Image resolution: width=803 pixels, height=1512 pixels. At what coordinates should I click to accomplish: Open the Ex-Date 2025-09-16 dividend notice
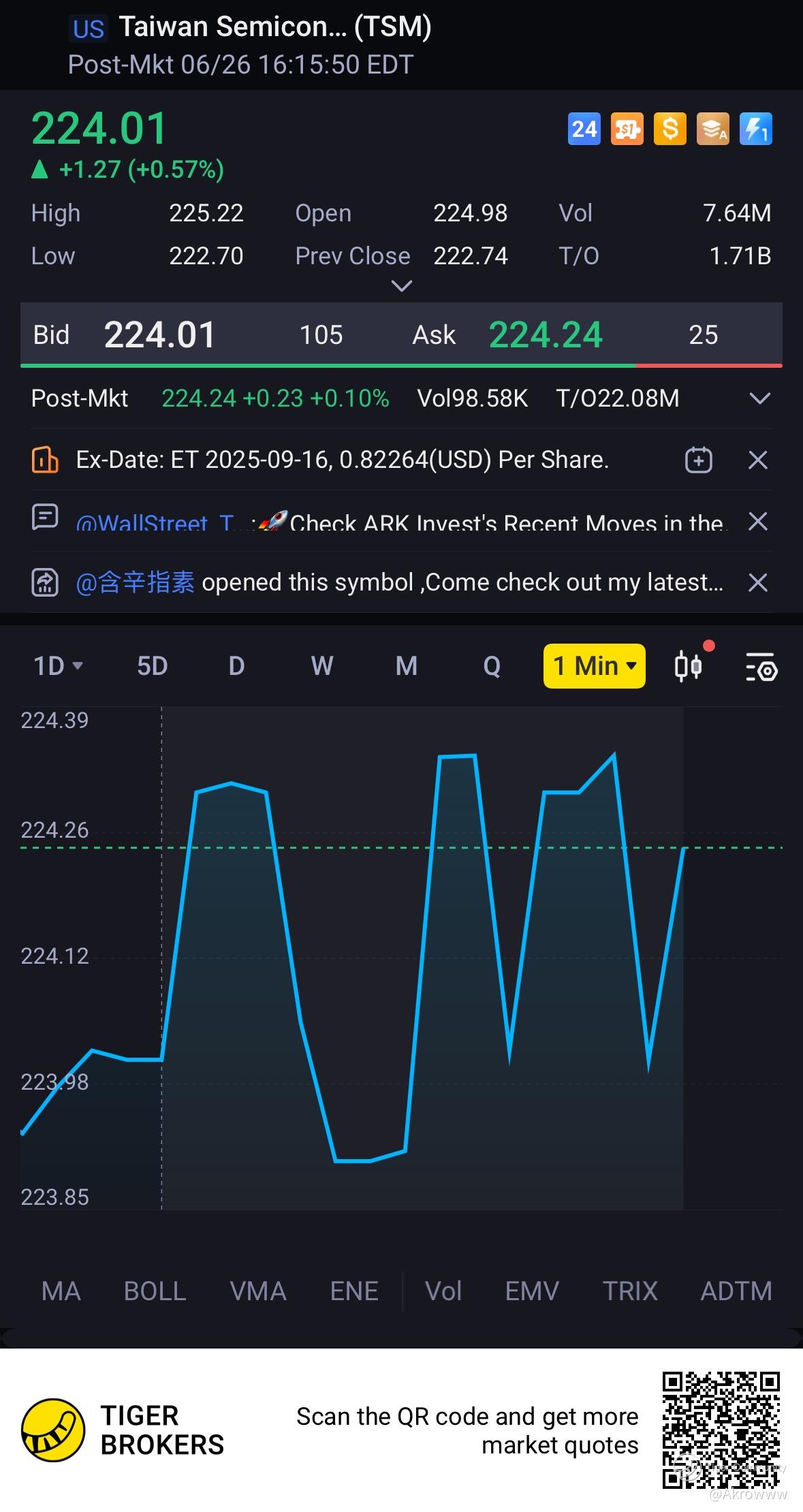pyautogui.click(x=342, y=460)
